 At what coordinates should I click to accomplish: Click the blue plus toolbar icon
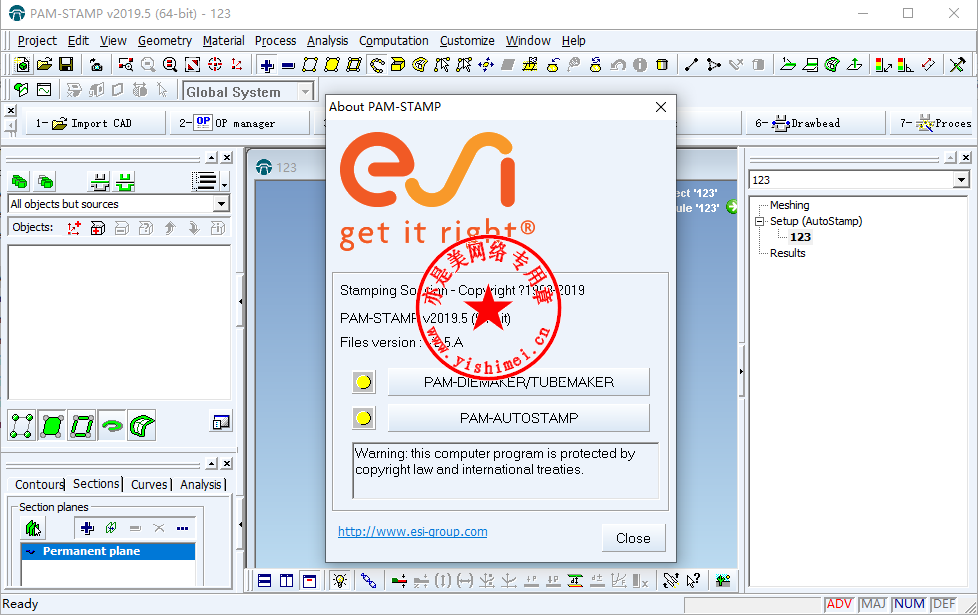pyautogui.click(x=267, y=65)
